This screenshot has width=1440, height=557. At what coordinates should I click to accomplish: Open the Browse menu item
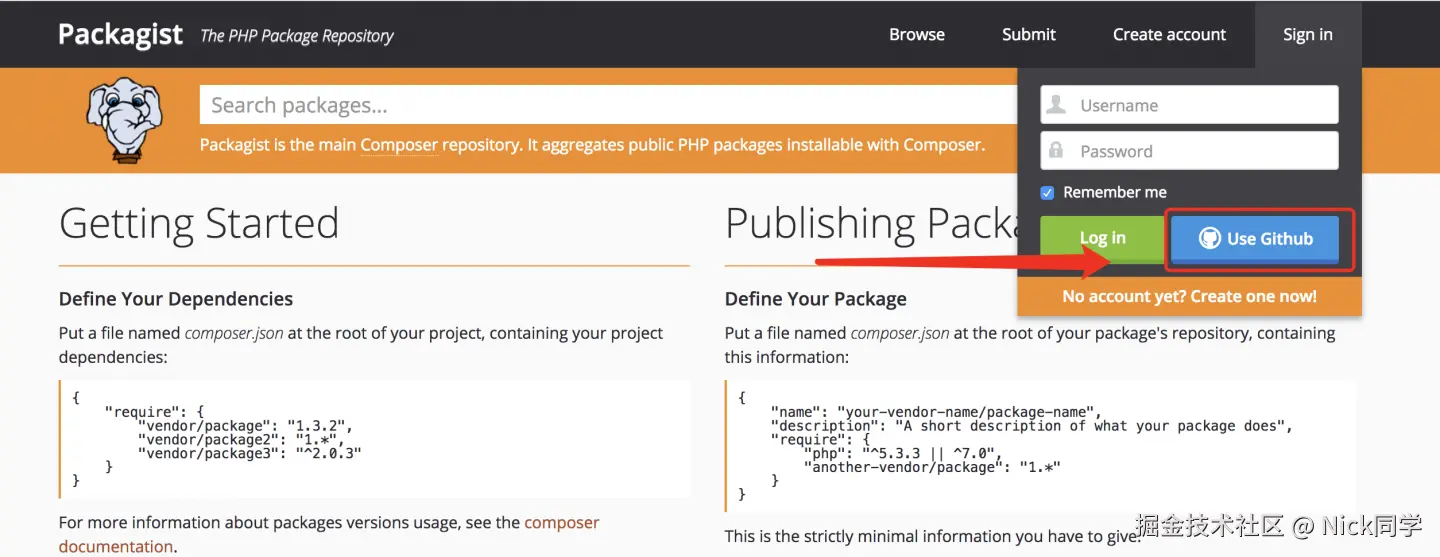(x=916, y=34)
